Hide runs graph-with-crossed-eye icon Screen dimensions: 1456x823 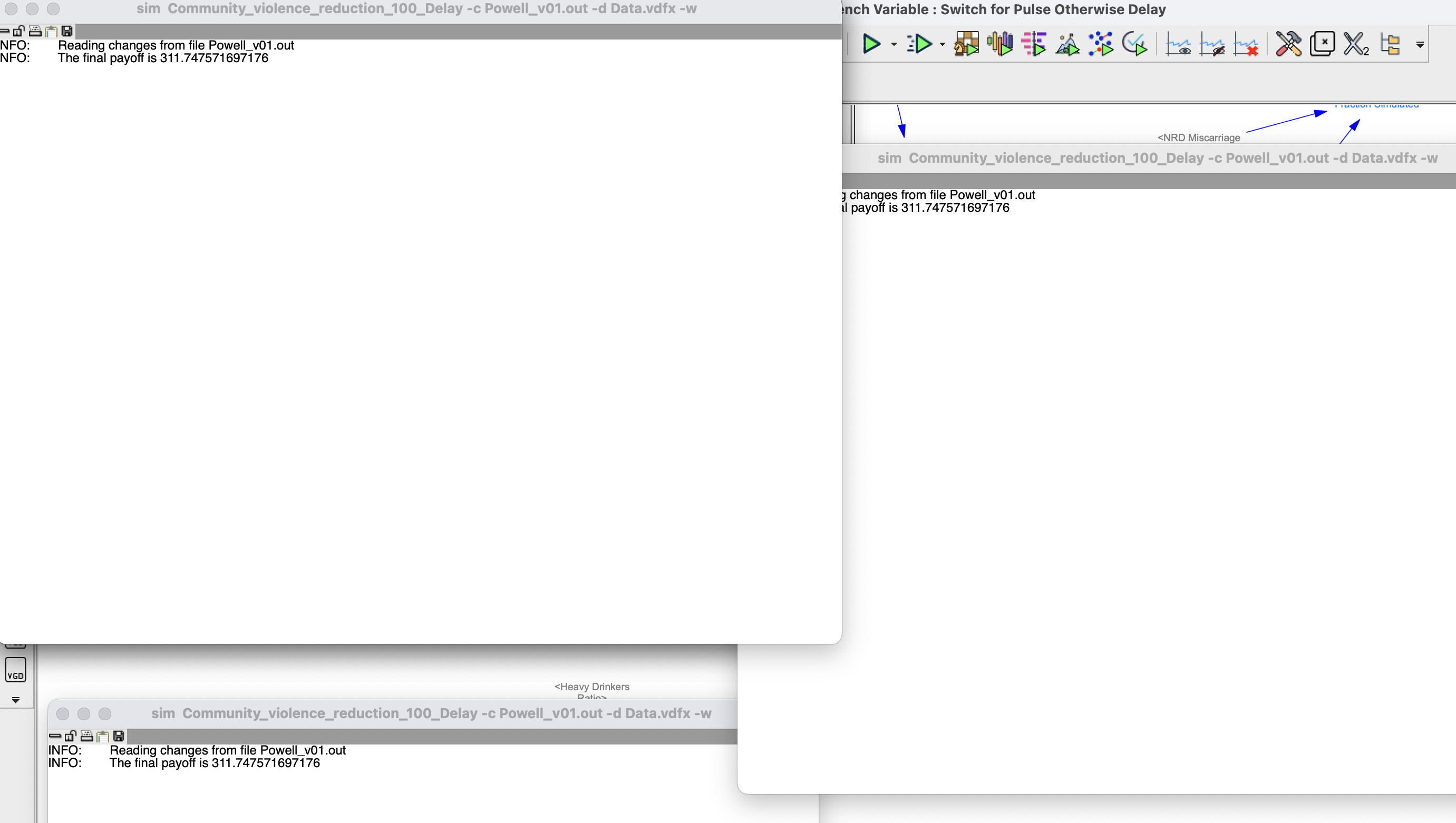click(1212, 45)
